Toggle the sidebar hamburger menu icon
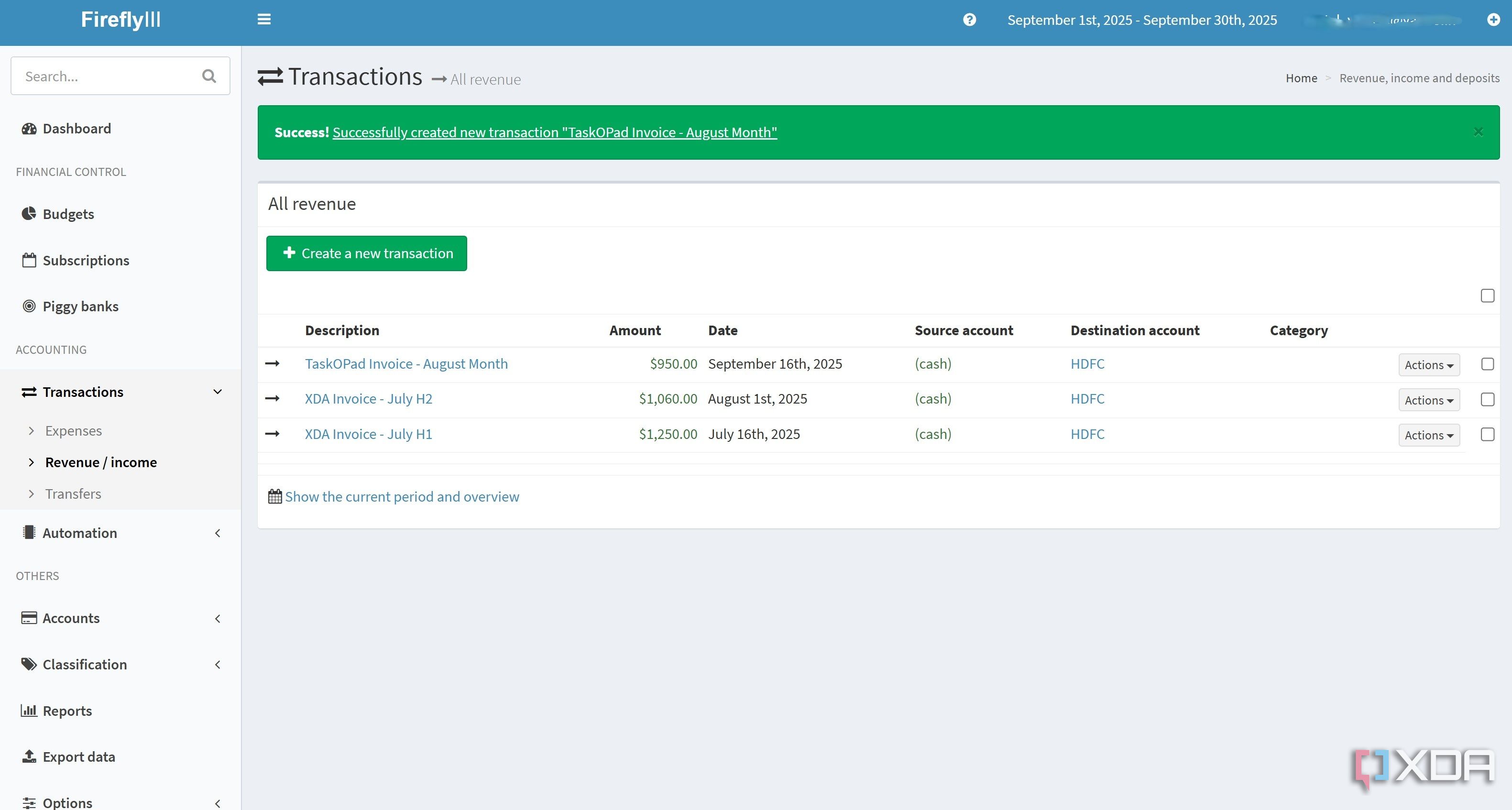This screenshot has height=810, width=1512. (x=264, y=20)
